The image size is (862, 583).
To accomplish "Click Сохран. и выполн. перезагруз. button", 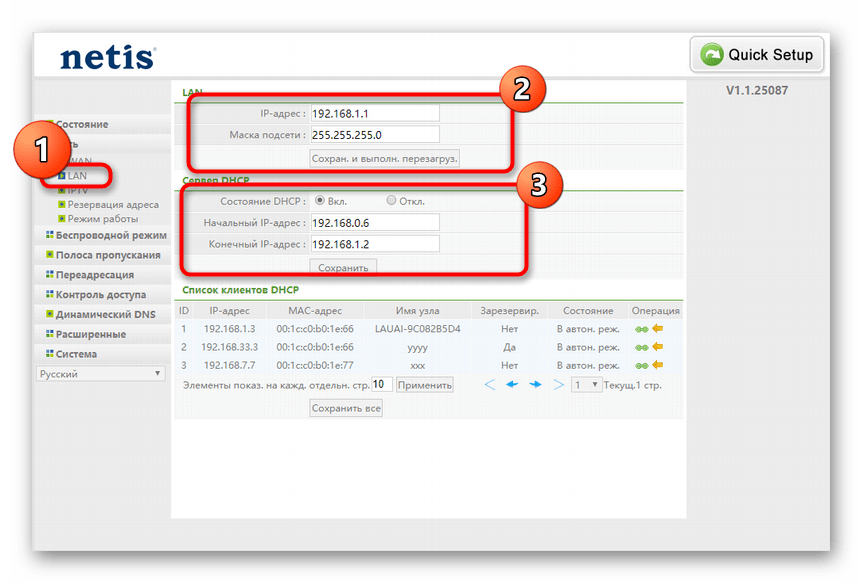I will point(384,158).
